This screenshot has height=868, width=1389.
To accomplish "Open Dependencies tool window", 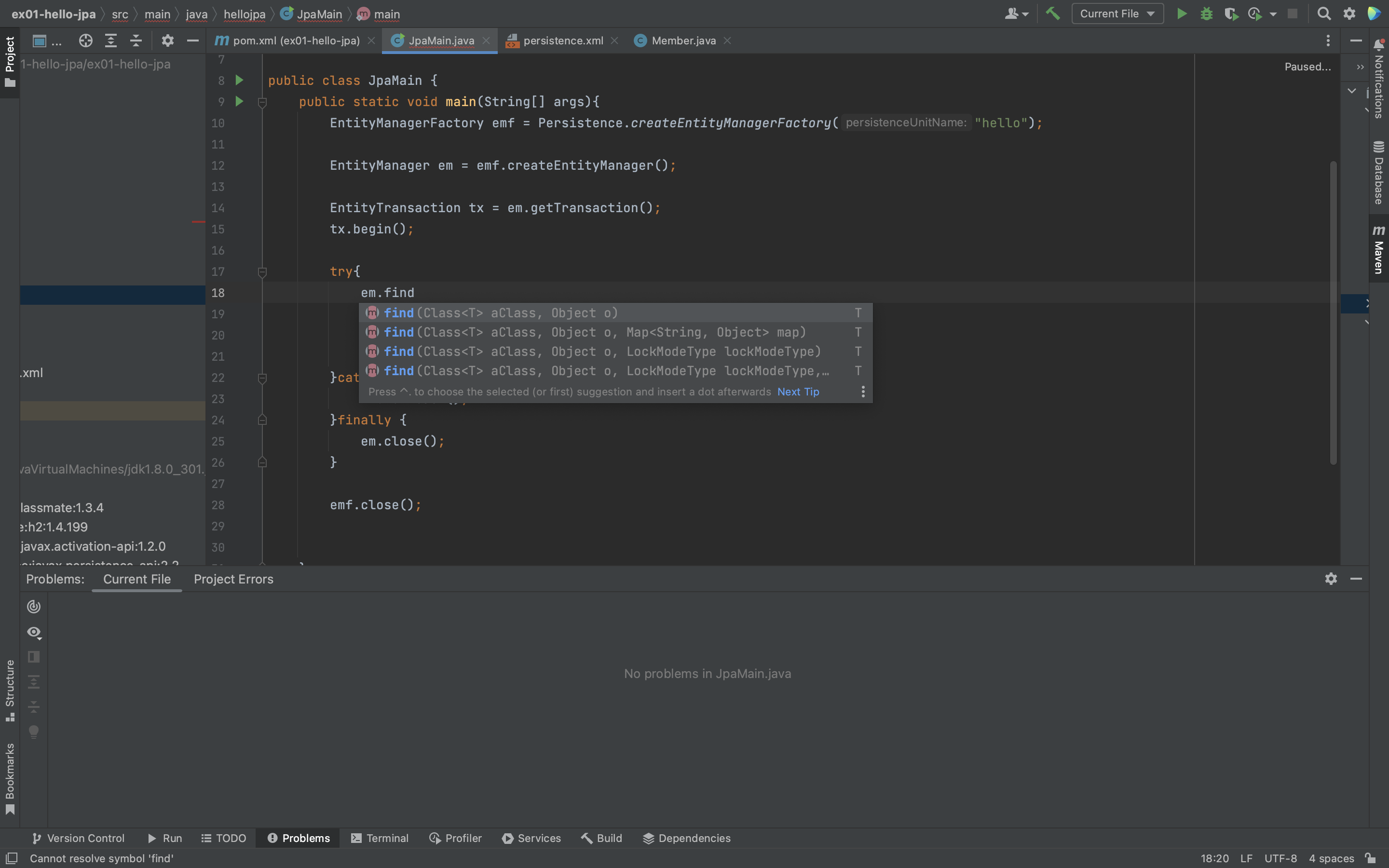I will pos(686,838).
